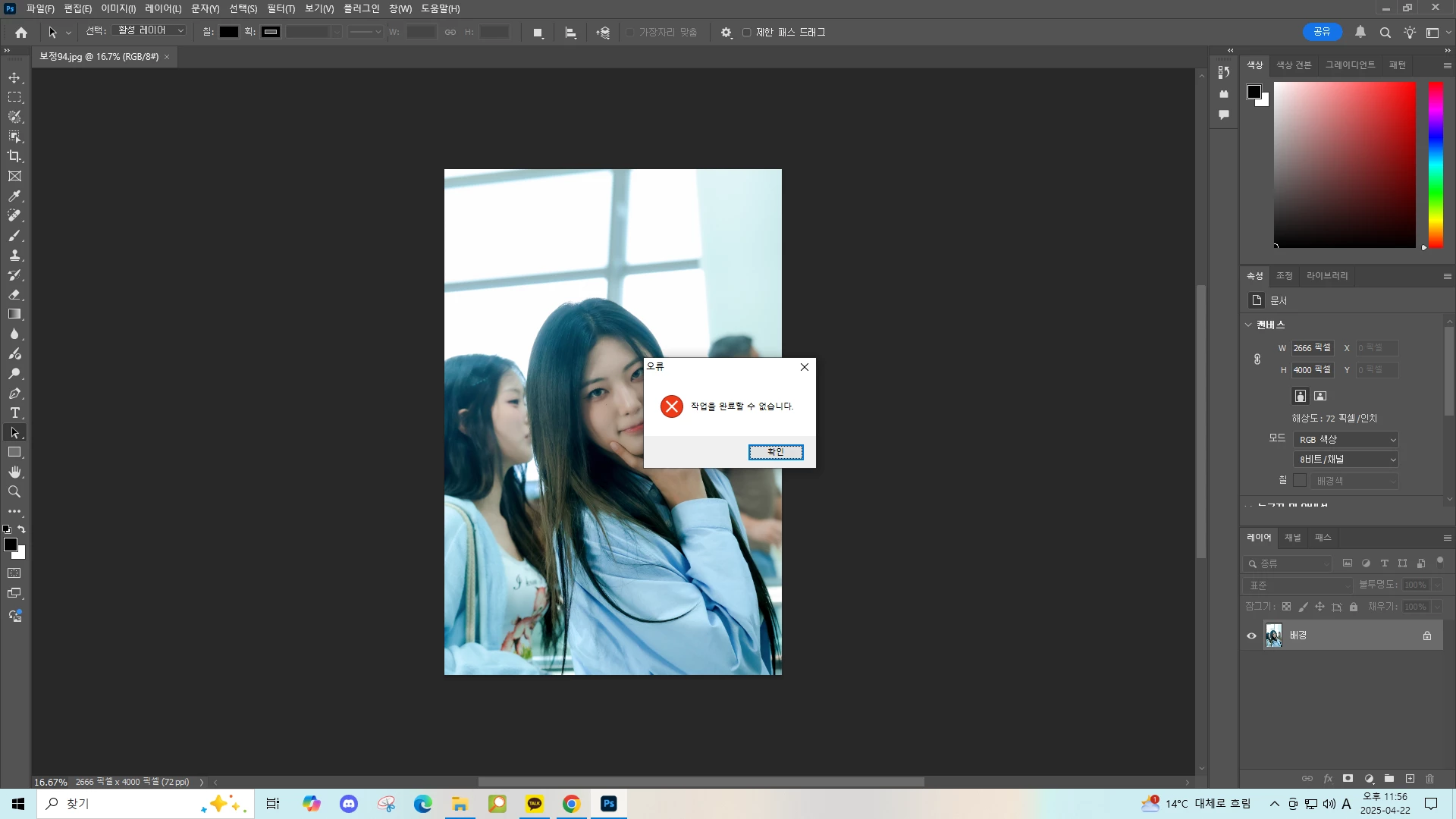
Task: Hide the 배경 layer visibility eye
Action: pos(1251,636)
